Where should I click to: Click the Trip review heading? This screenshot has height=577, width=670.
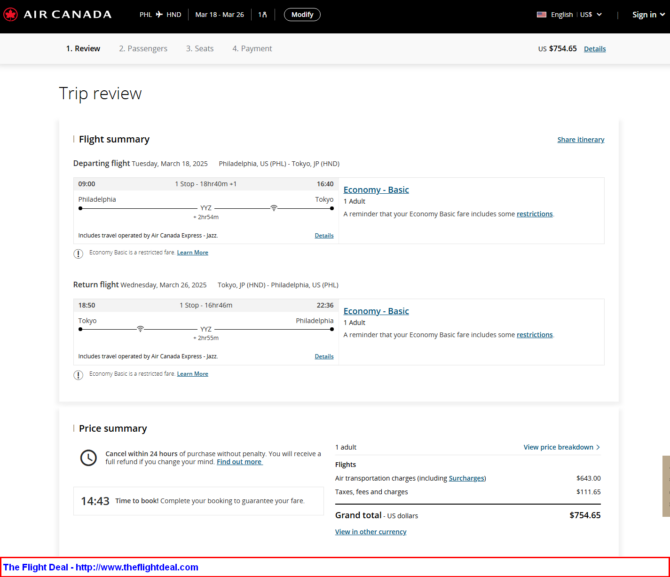[x=100, y=94]
